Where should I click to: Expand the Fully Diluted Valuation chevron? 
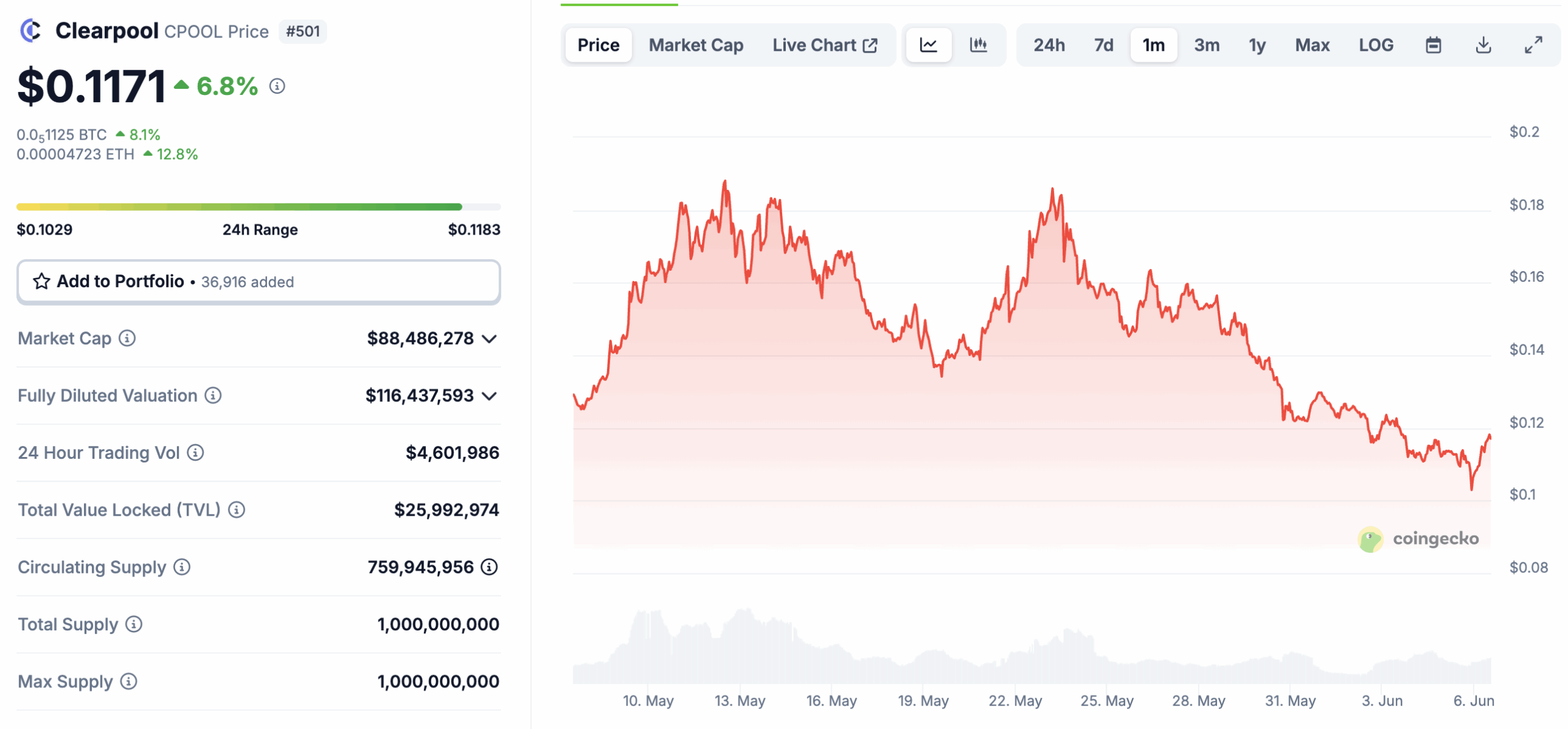[488, 395]
